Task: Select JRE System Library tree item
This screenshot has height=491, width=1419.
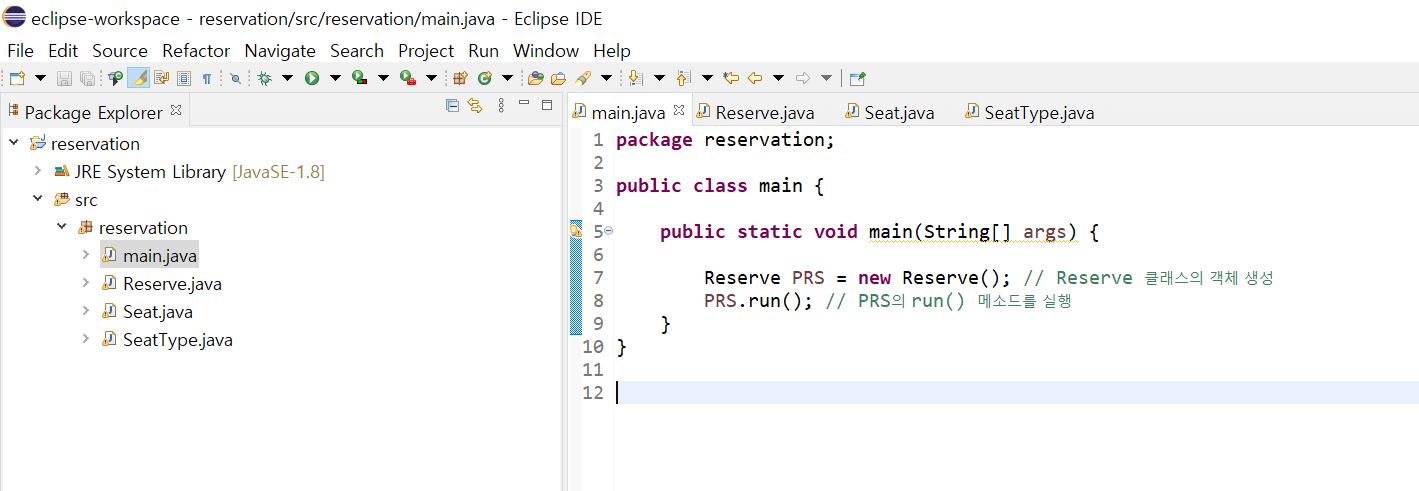Action: click(189, 172)
